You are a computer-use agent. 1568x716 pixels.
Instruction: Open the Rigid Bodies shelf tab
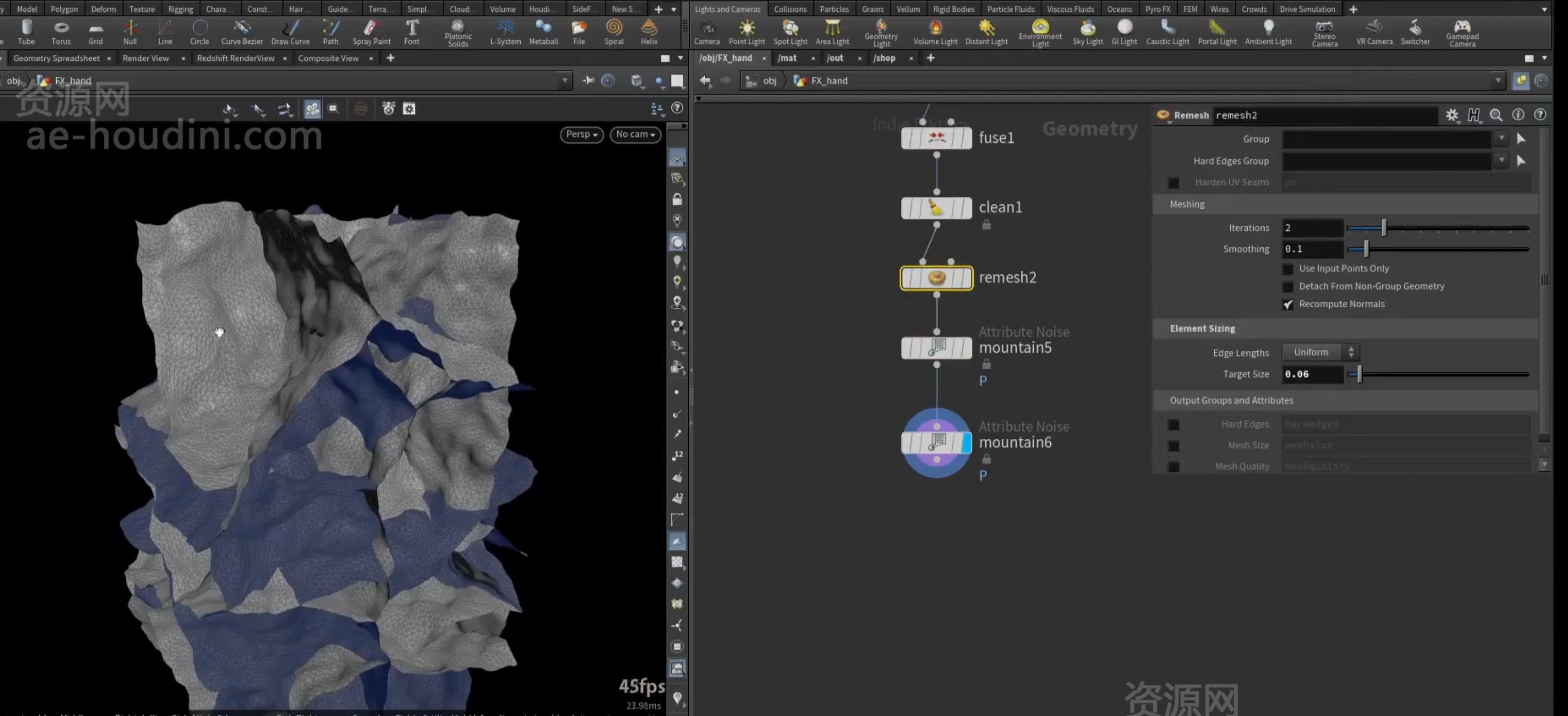point(953,9)
